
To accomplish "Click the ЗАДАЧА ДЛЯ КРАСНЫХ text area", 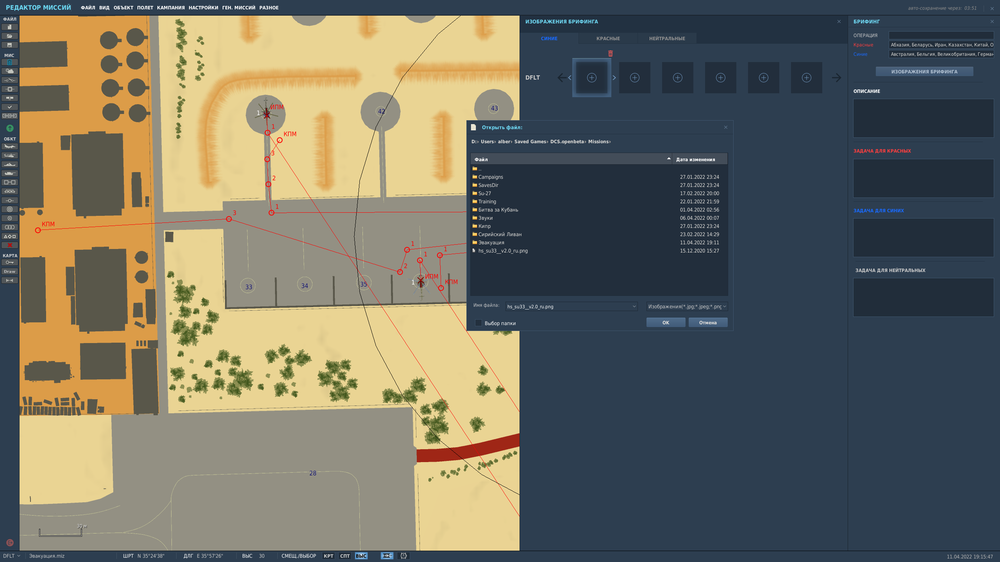I will (923, 178).
